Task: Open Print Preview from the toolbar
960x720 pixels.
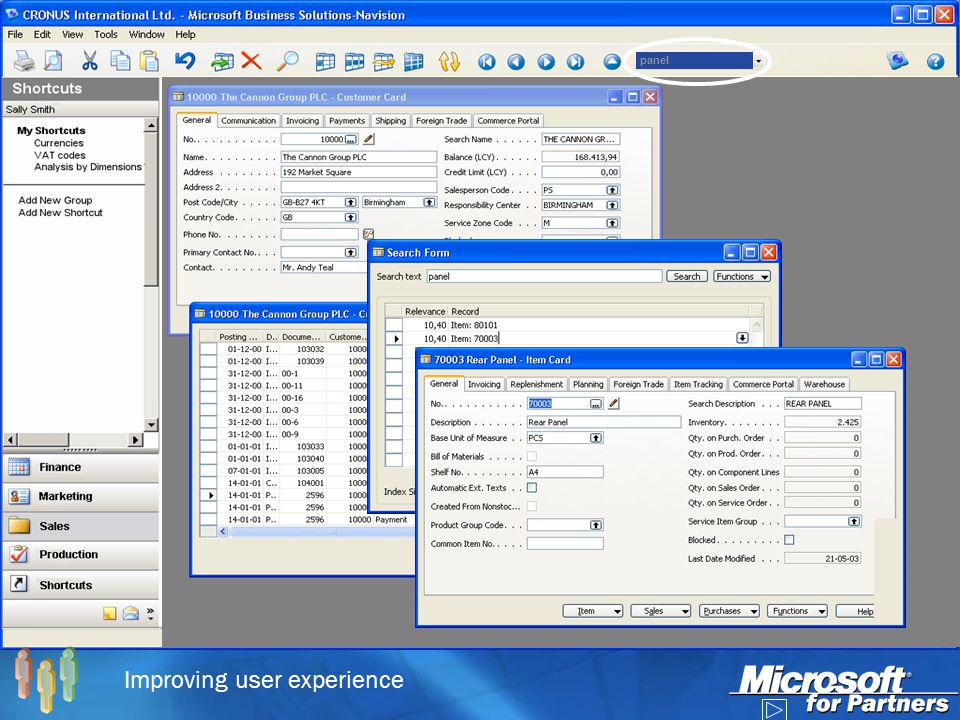Action: coord(54,61)
